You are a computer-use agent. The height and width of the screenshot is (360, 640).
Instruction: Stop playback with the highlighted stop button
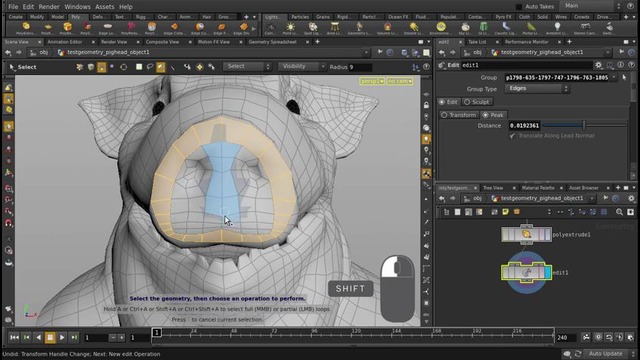tap(50, 337)
